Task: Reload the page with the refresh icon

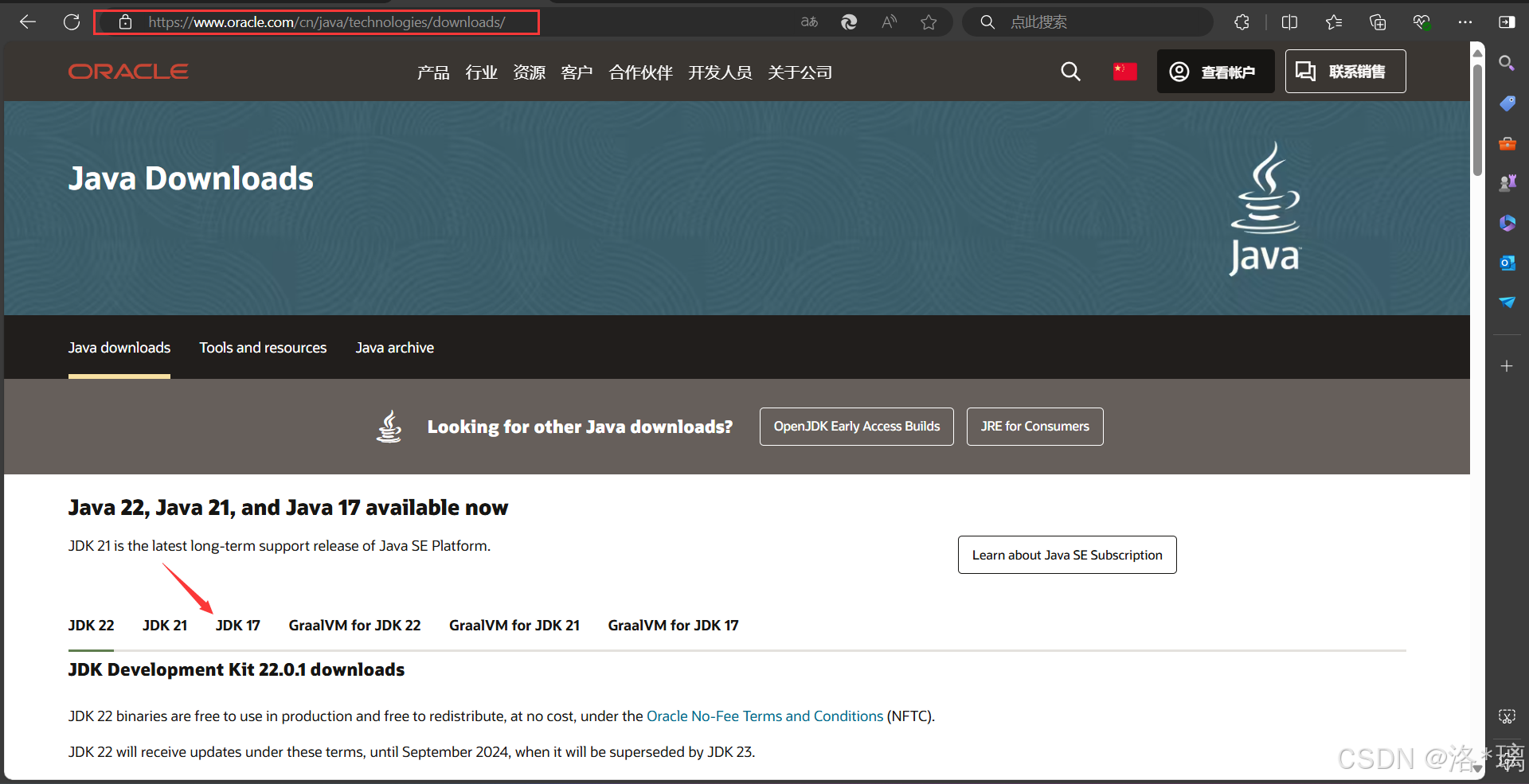Action: (x=72, y=22)
